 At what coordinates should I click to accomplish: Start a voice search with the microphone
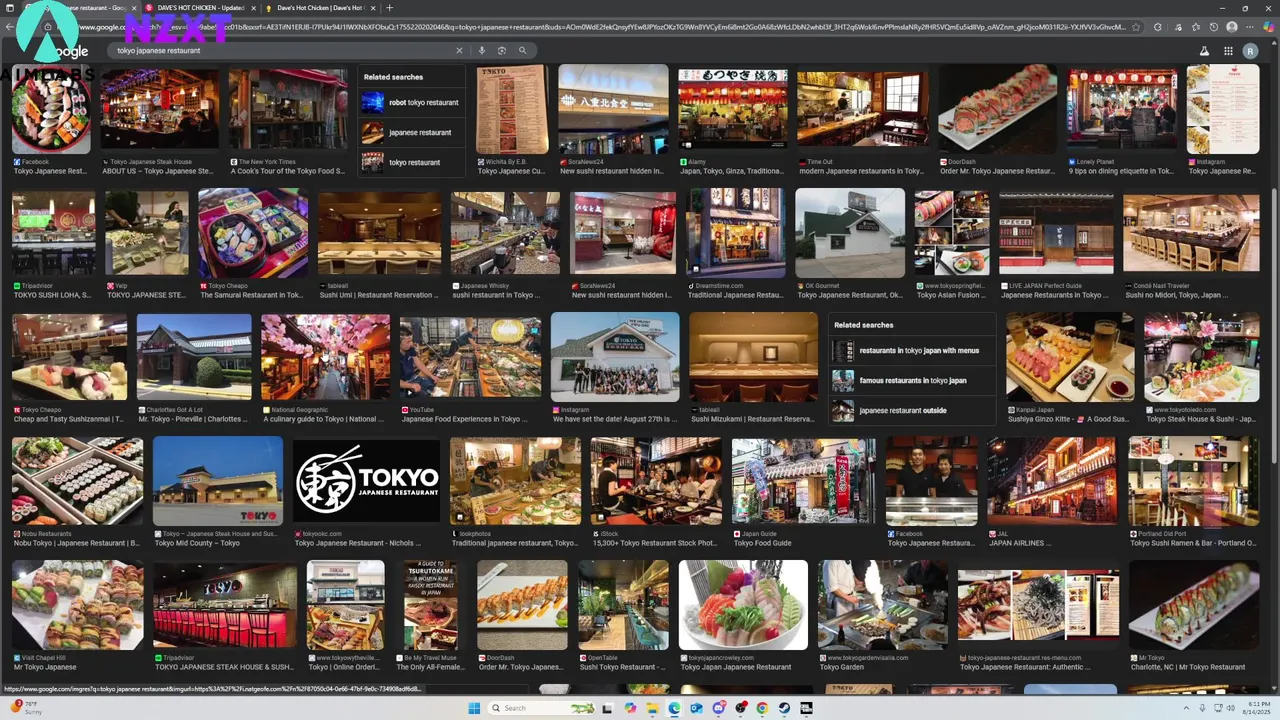coord(481,50)
